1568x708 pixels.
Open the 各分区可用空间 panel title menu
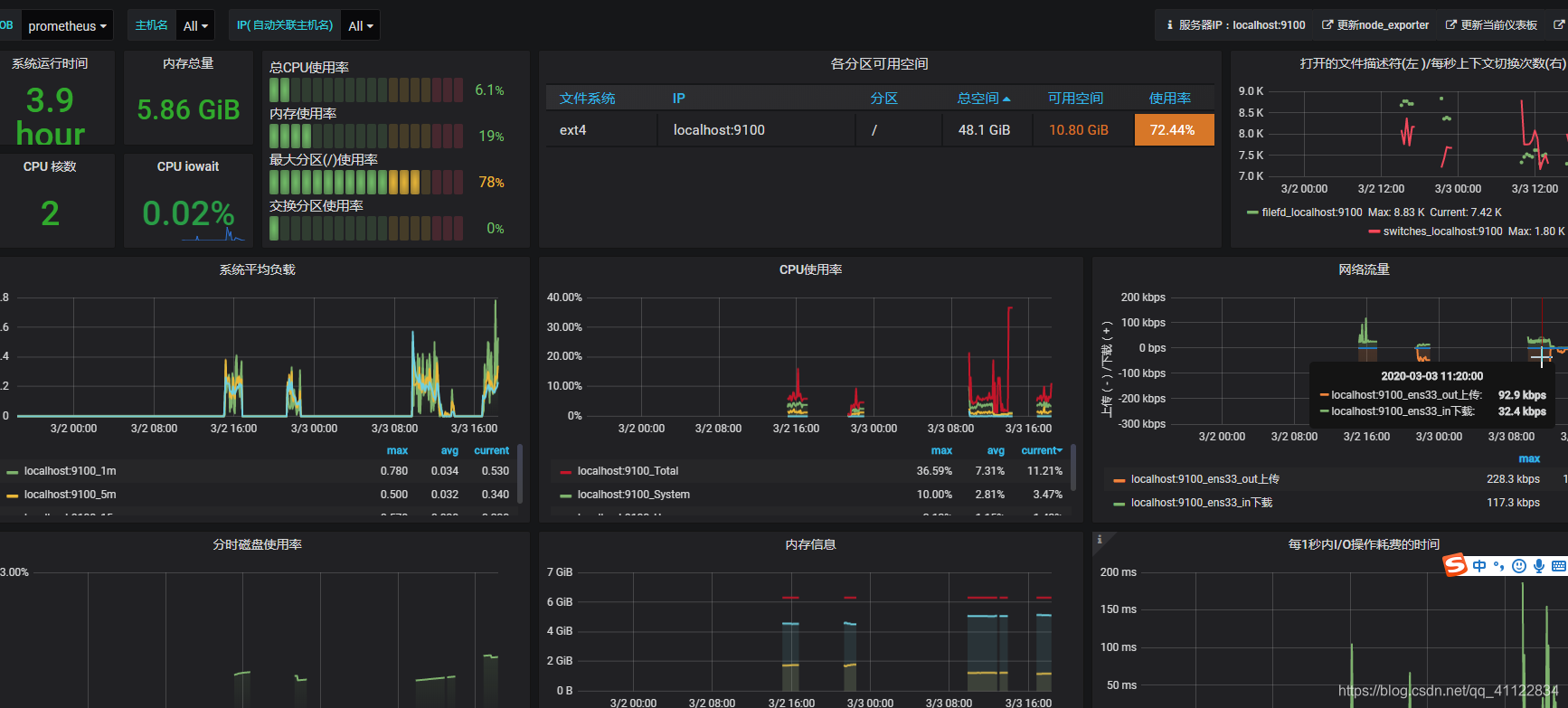tap(880, 63)
